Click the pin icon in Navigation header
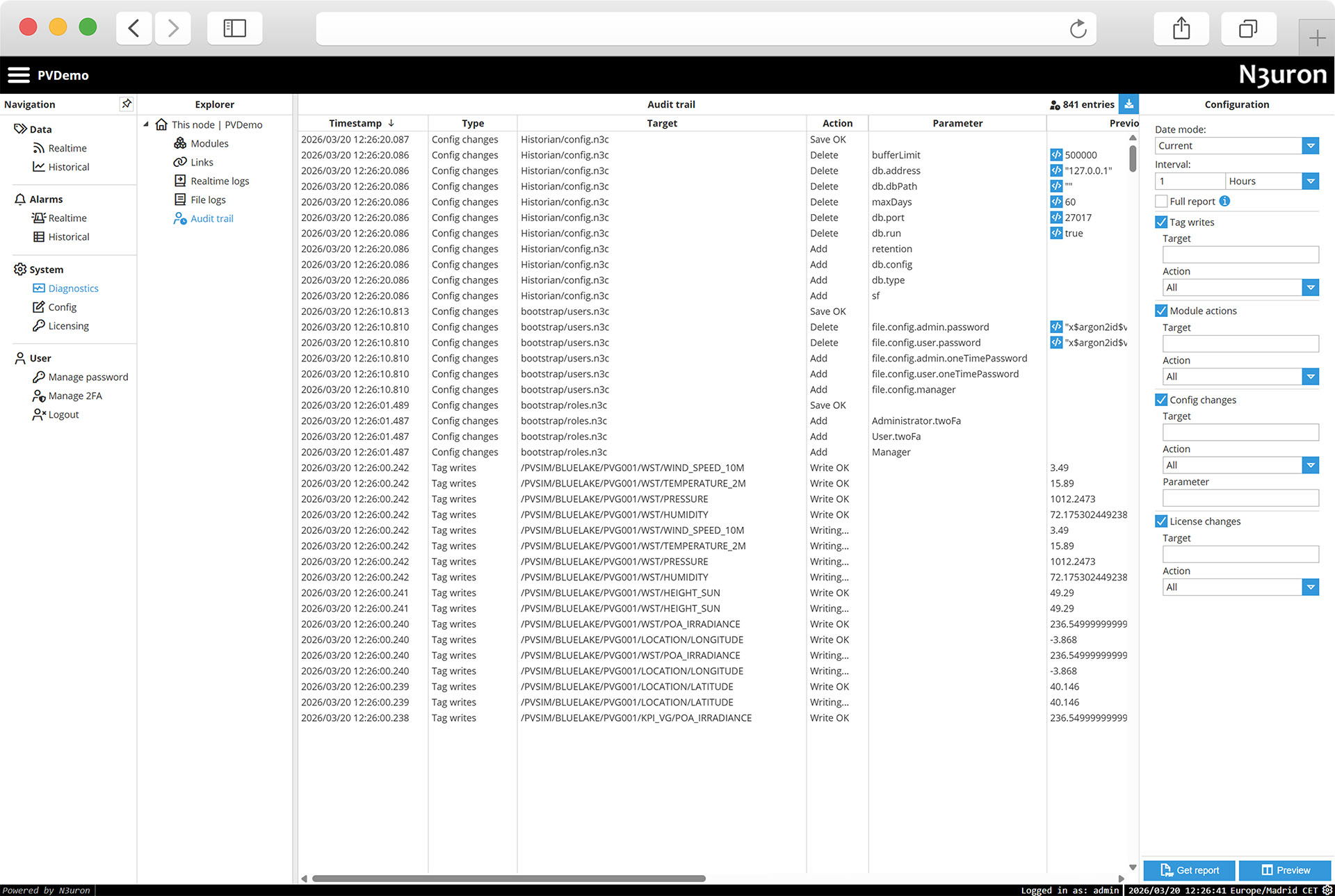This screenshot has width=1335, height=896. [127, 104]
